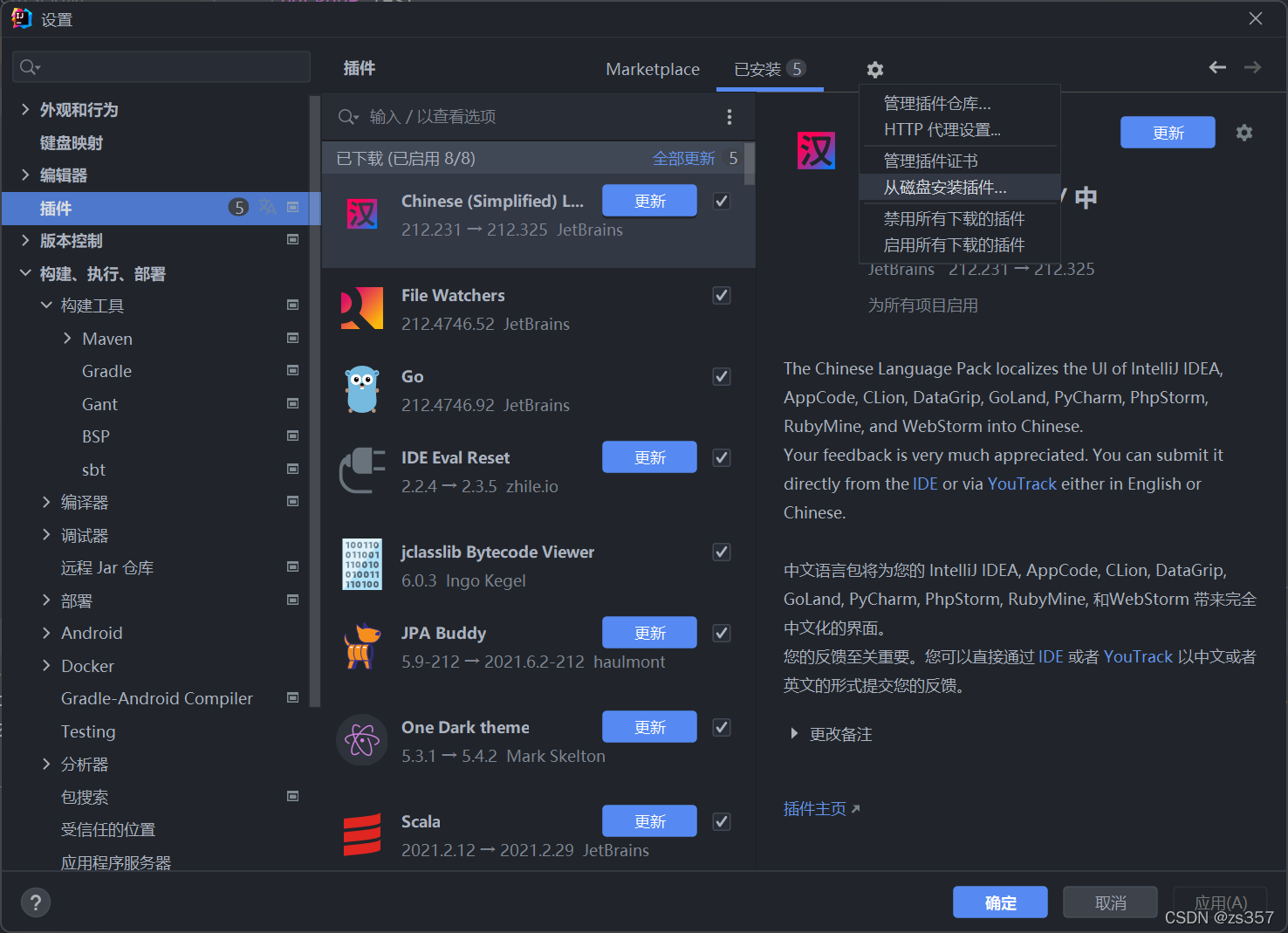This screenshot has height=933, width=1288.
Task: Disable the jclasslib Bytecode Viewer checkbox
Action: point(722,552)
